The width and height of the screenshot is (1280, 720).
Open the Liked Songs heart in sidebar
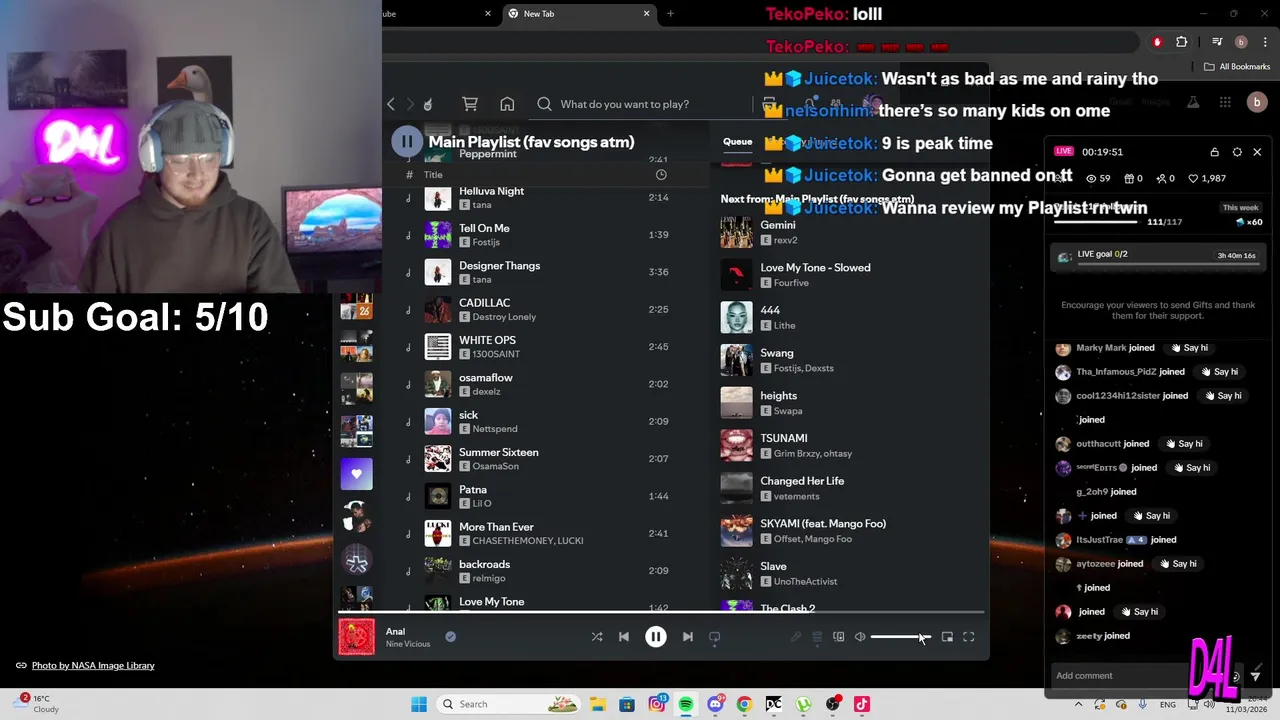(356, 474)
